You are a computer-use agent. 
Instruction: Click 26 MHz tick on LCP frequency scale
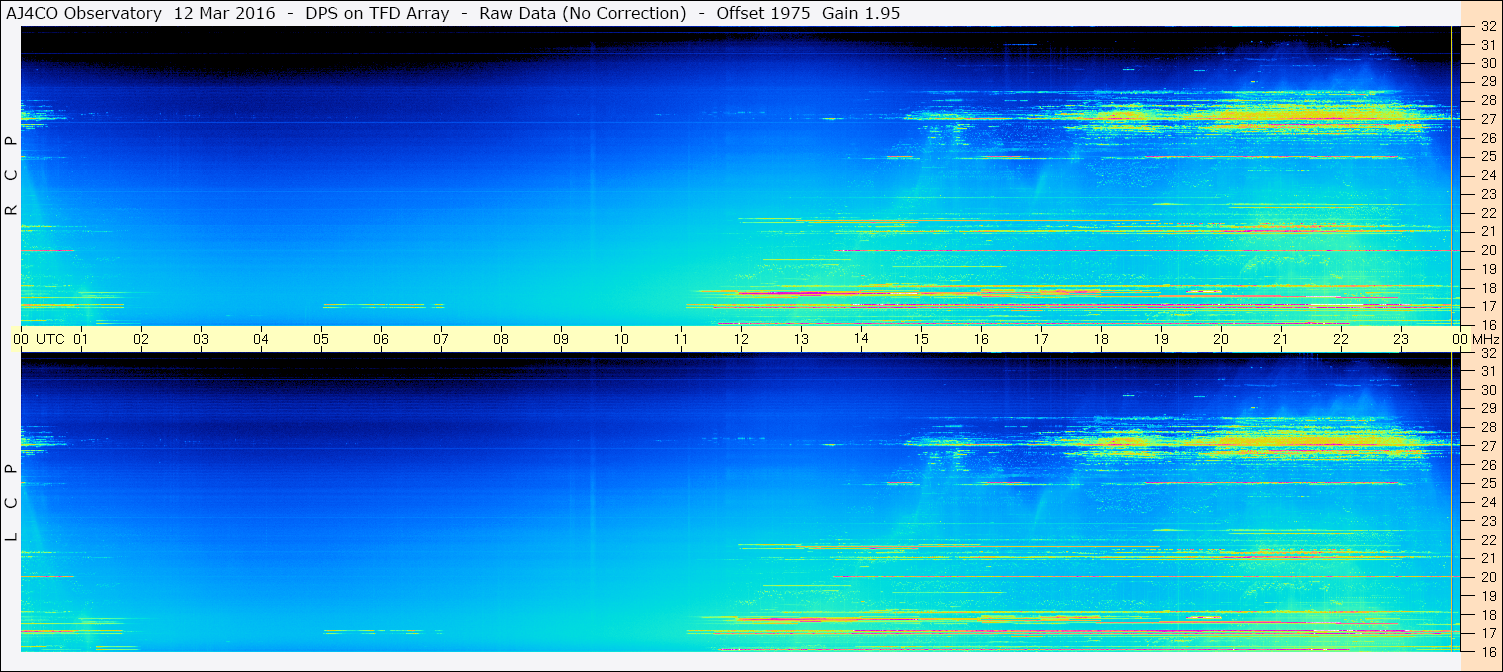(x=1487, y=465)
